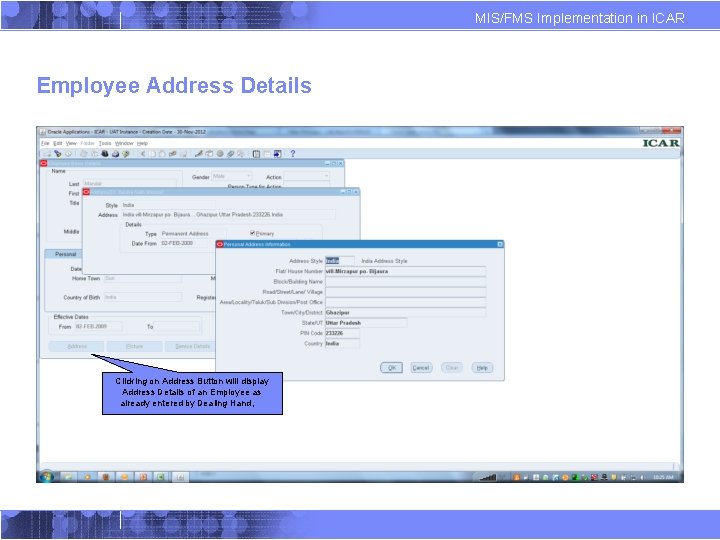Click the Find flashlight toolbar icon

(57, 154)
